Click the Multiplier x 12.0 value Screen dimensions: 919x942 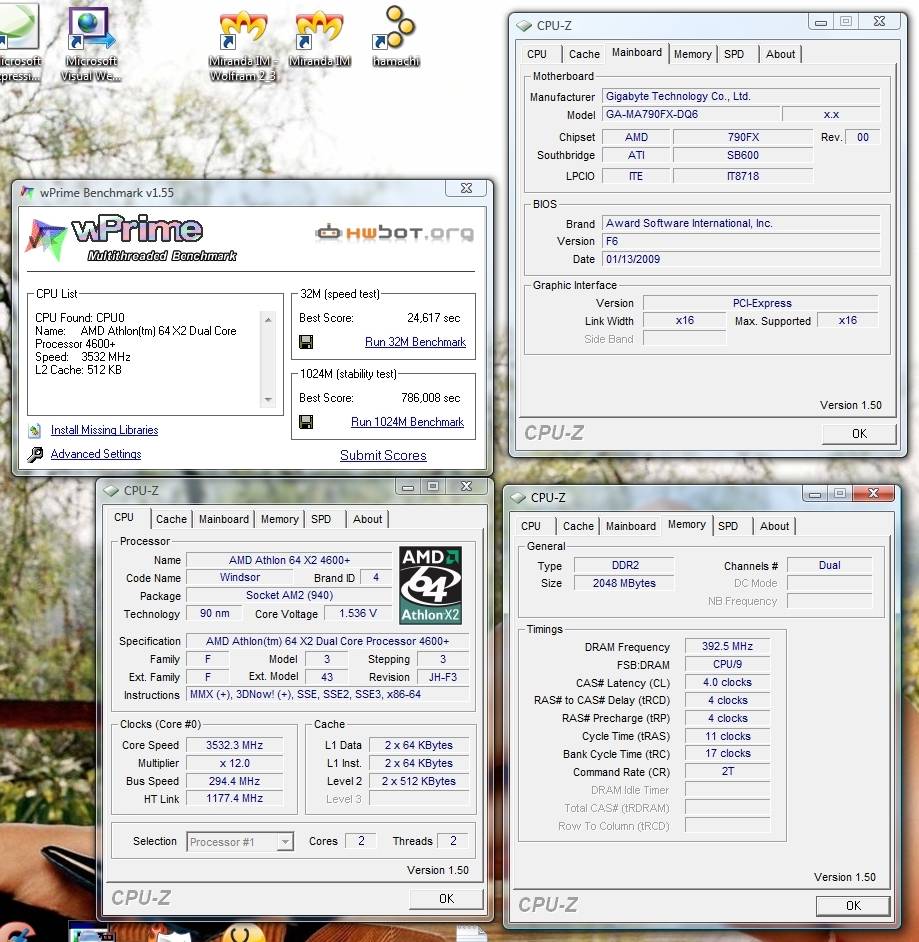tap(234, 763)
